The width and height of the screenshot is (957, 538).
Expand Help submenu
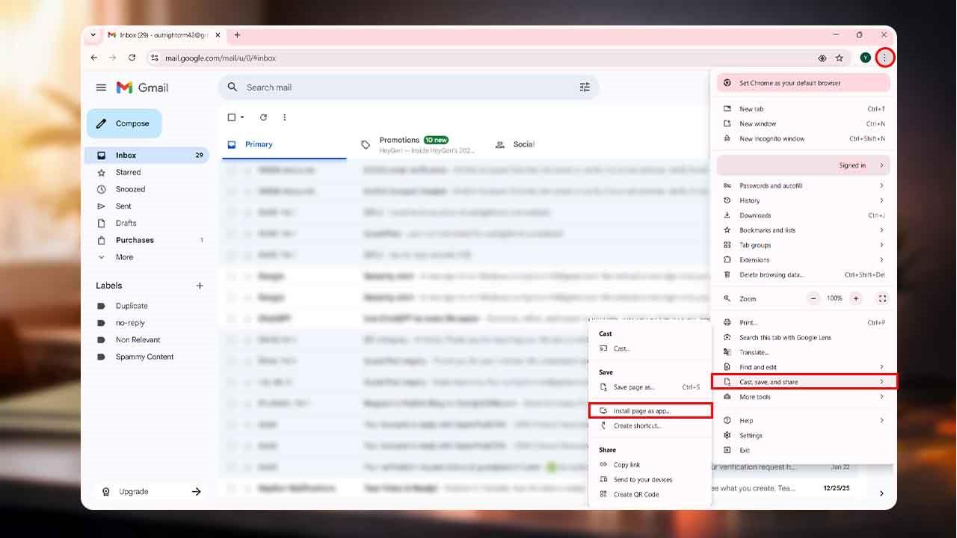point(804,420)
